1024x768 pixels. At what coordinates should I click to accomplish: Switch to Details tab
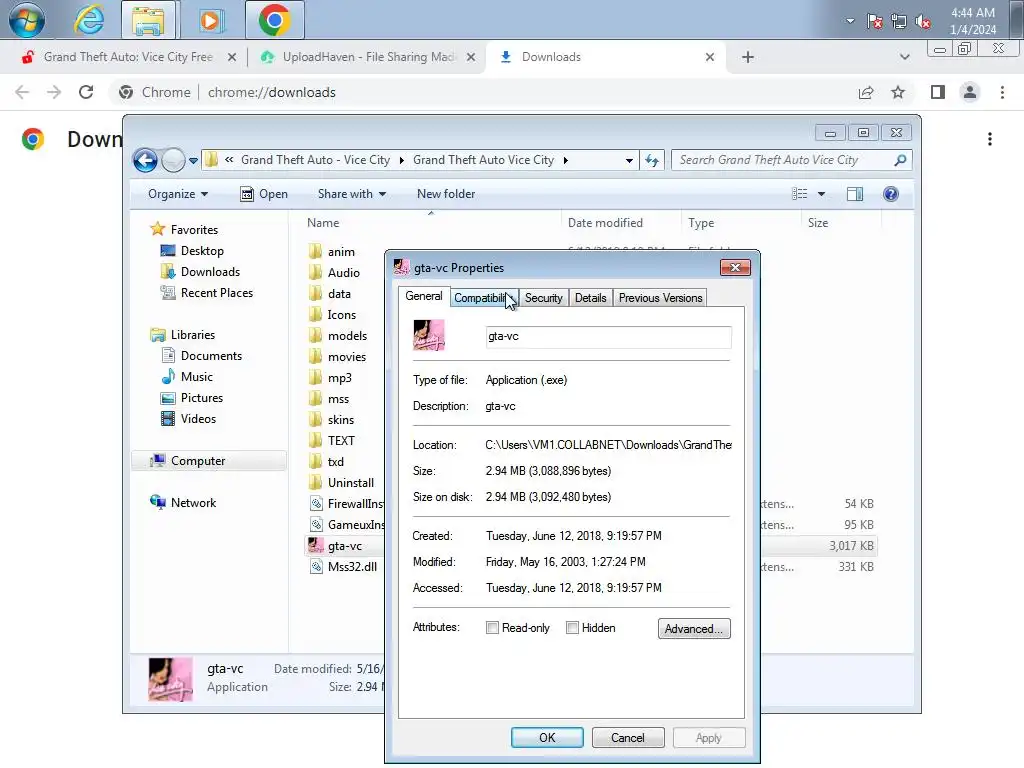(590, 298)
